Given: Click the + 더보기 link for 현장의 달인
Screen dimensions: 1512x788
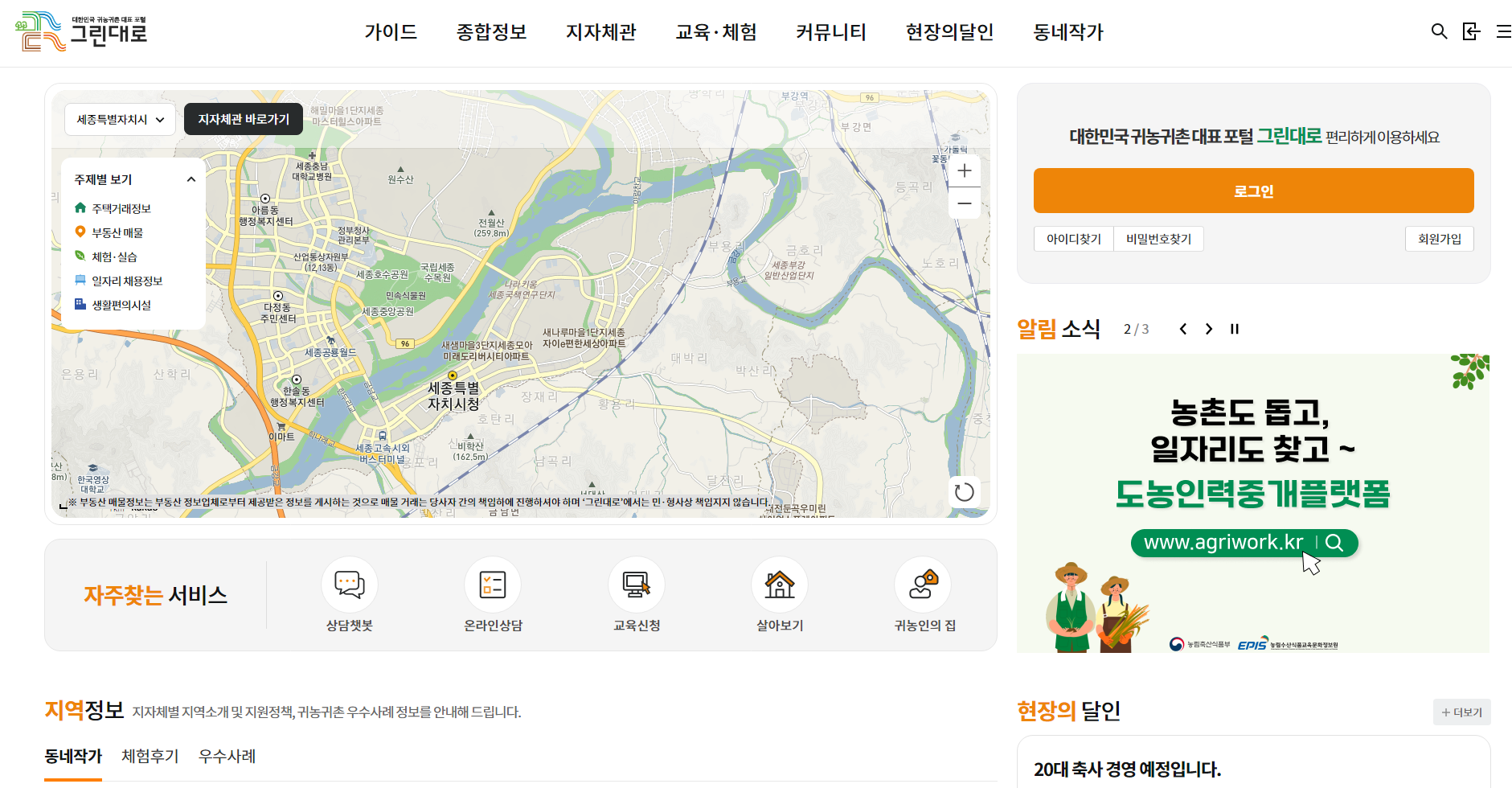Looking at the screenshot, I should click(1462, 712).
